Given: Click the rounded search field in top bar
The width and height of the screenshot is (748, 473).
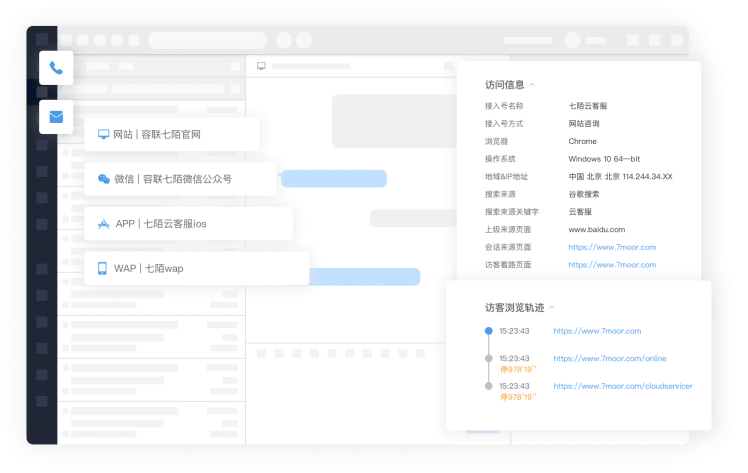Looking at the screenshot, I should click(207, 40).
